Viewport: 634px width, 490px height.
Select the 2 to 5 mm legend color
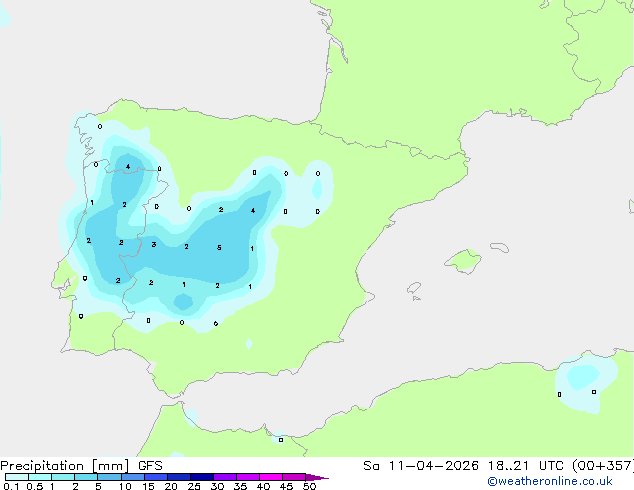click(86, 477)
